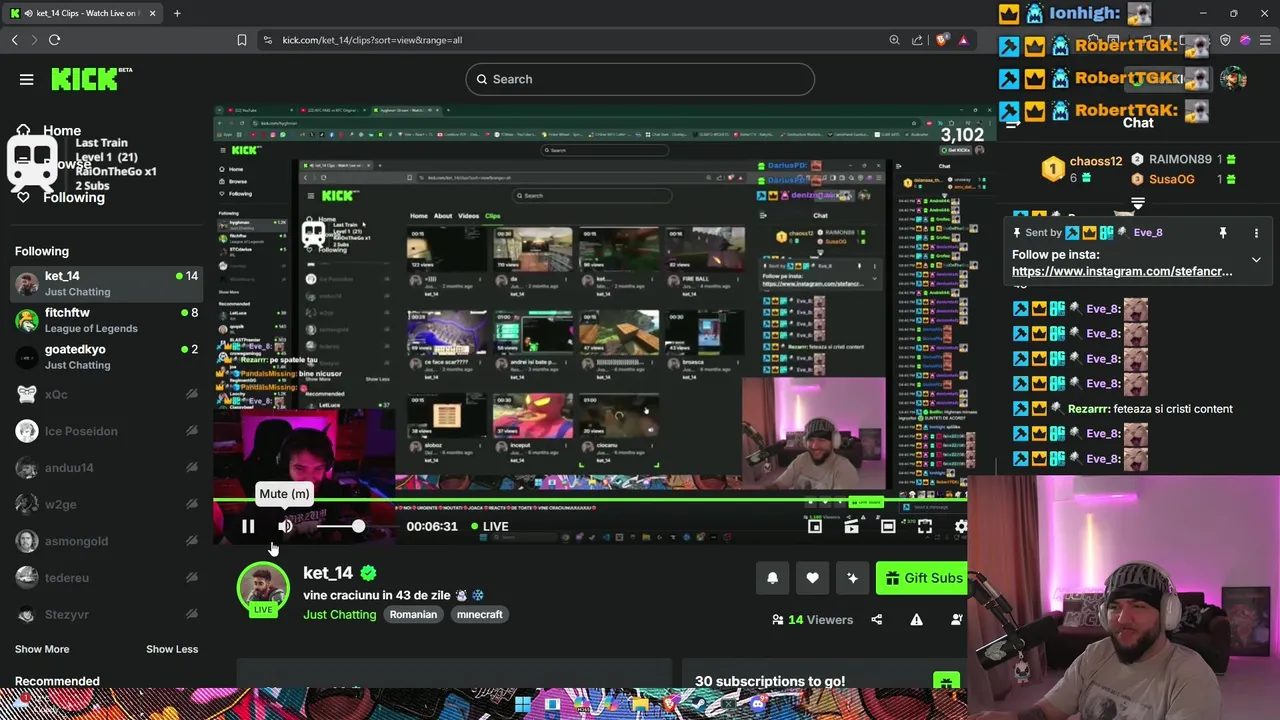Image resolution: width=1280 pixels, height=720 pixels.
Task: Toggle theater mode in the player
Action: point(888,526)
